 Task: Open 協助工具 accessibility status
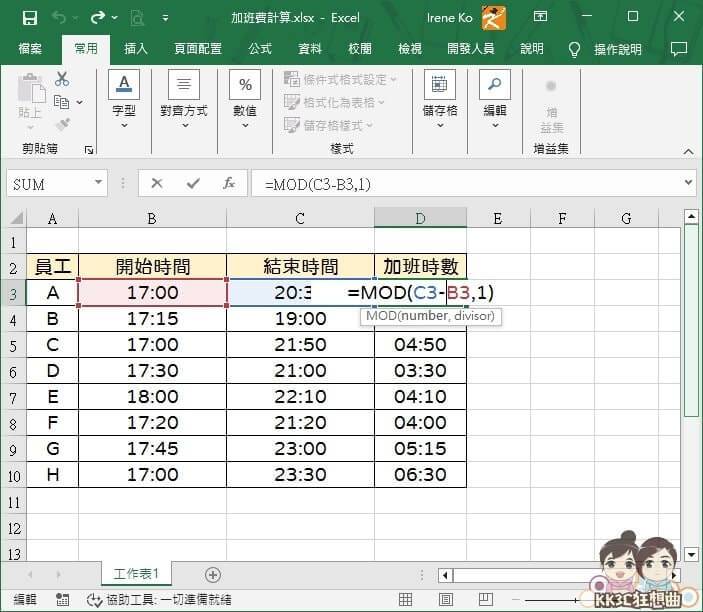coord(159,599)
